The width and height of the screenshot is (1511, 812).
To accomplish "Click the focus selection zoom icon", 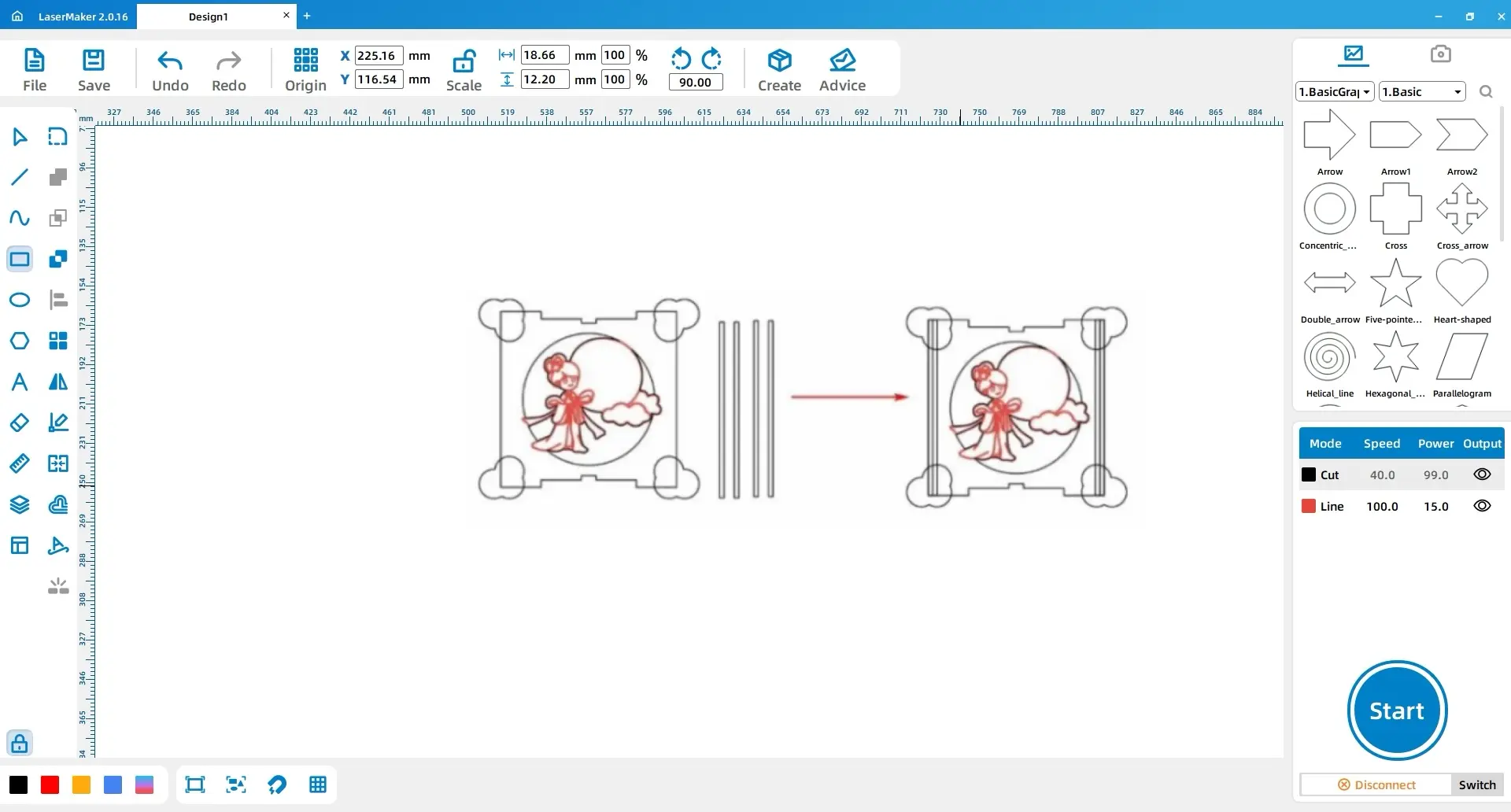I will click(236, 784).
